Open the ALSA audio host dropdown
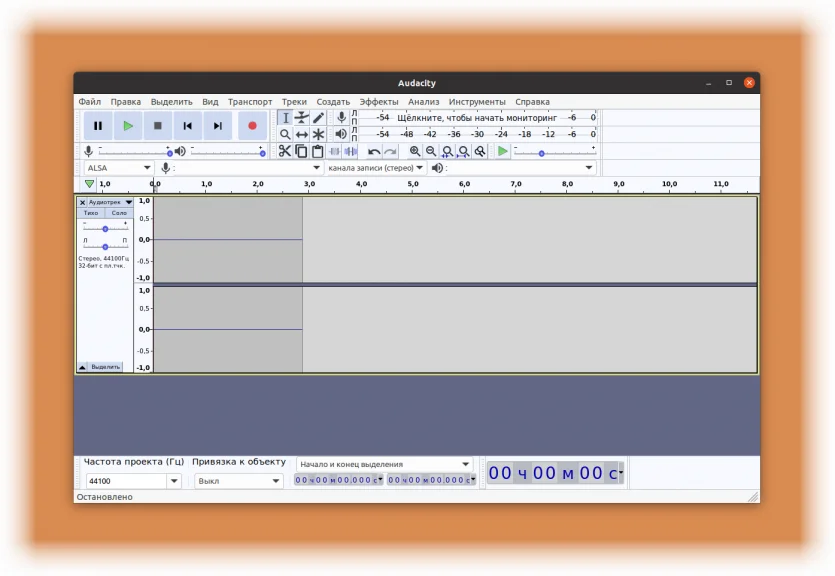Viewport: 835px width, 576px height. [118, 168]
